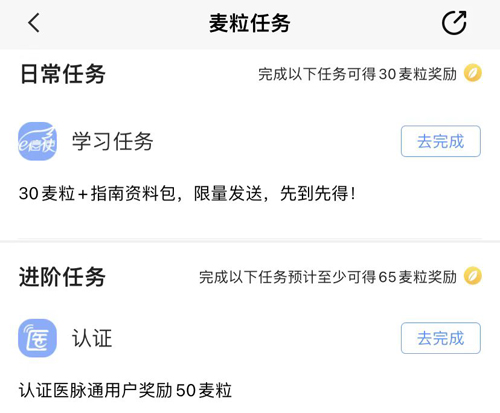Tap the 日常任务 section heading
The height and width of the screenshot is (413, 500).
pos(63,74)
